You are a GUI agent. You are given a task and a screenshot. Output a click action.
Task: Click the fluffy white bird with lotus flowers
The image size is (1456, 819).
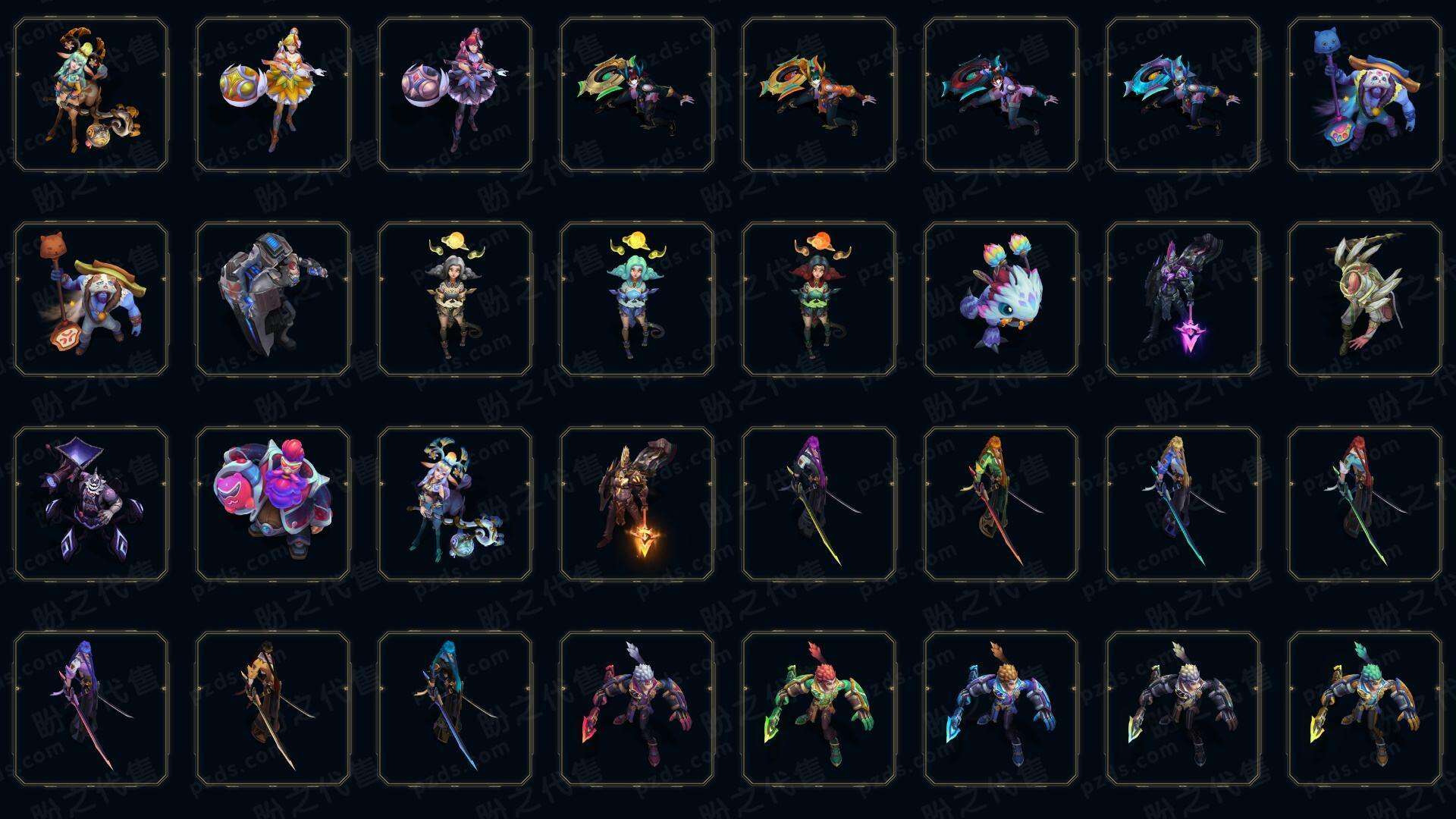coord(1001,299)
